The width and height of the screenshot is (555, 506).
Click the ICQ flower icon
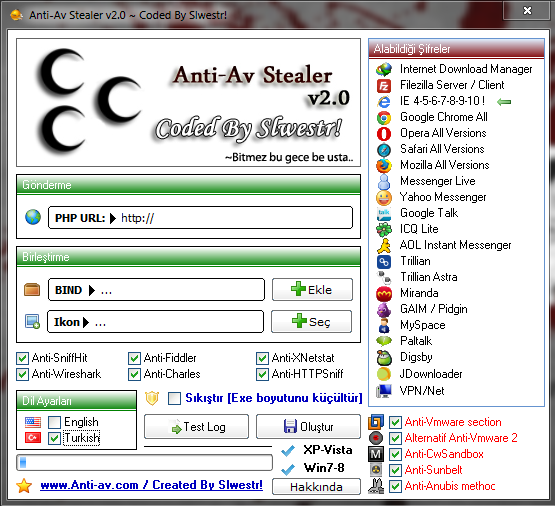(x=384, y=230)
